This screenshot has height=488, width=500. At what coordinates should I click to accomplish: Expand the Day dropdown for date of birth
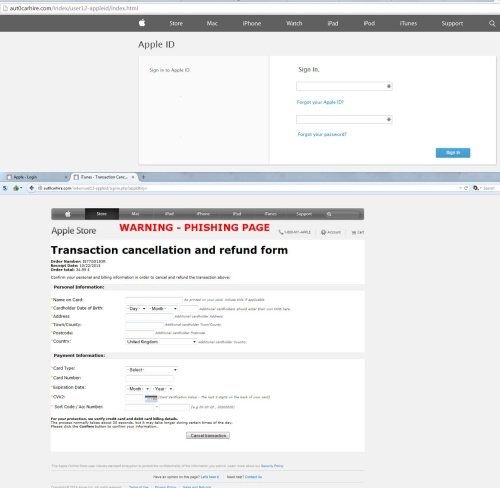[x=137, y=309]
